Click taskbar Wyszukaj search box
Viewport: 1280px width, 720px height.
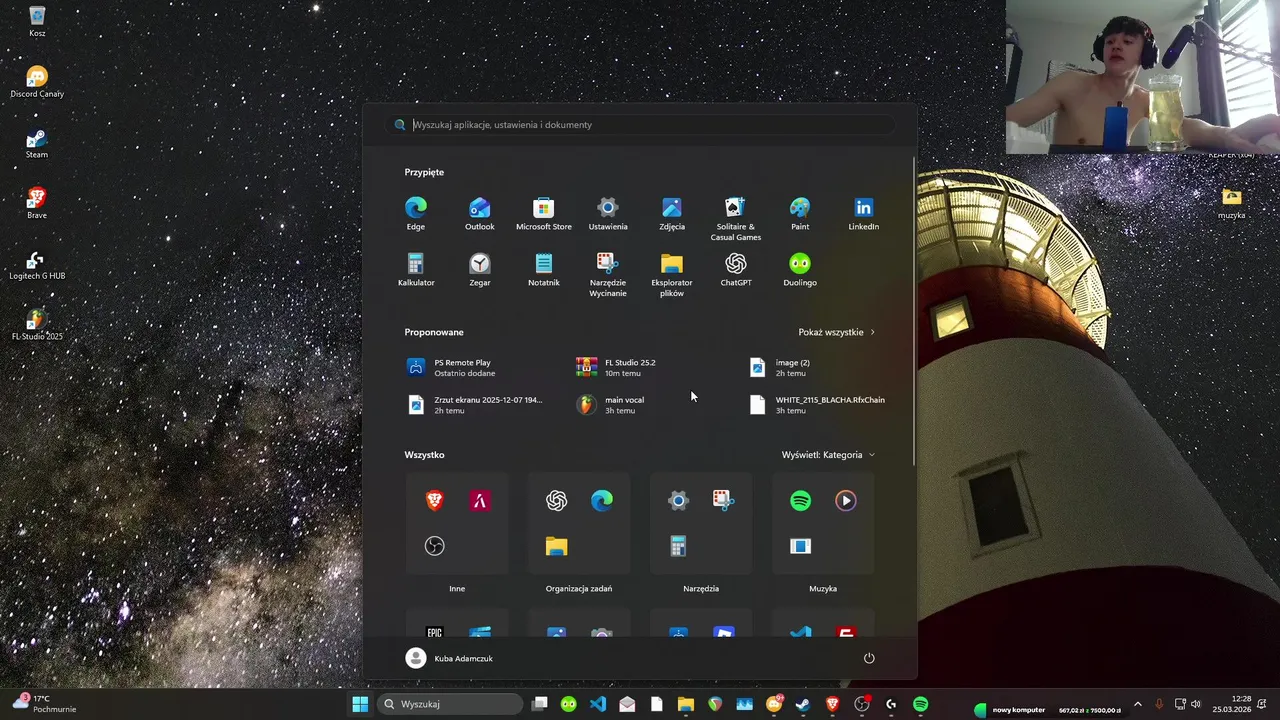coord(451,704)
